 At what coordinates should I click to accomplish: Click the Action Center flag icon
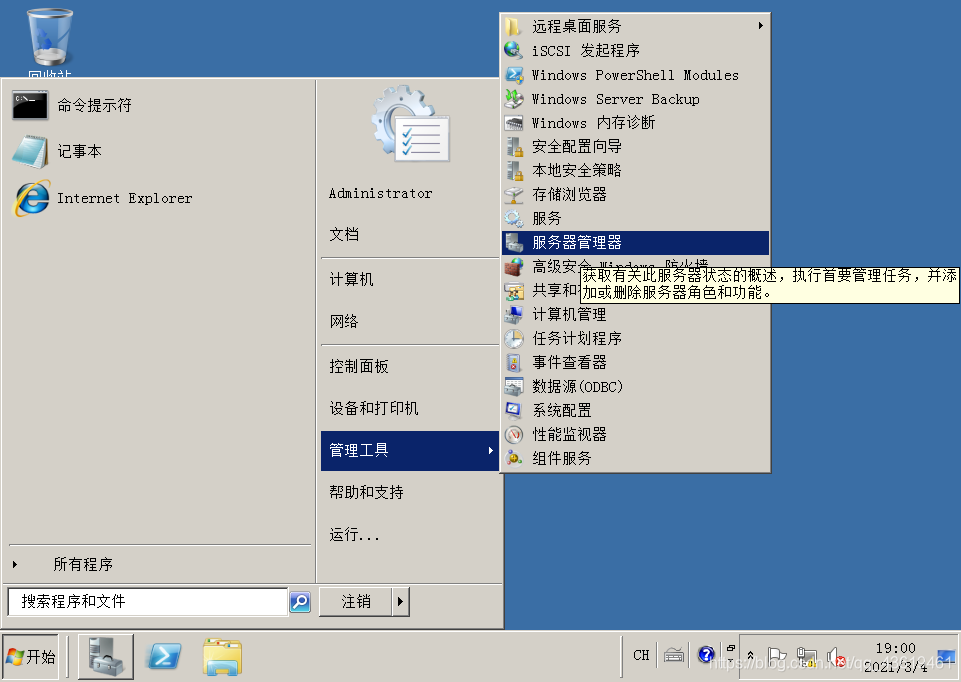(777, 657)
